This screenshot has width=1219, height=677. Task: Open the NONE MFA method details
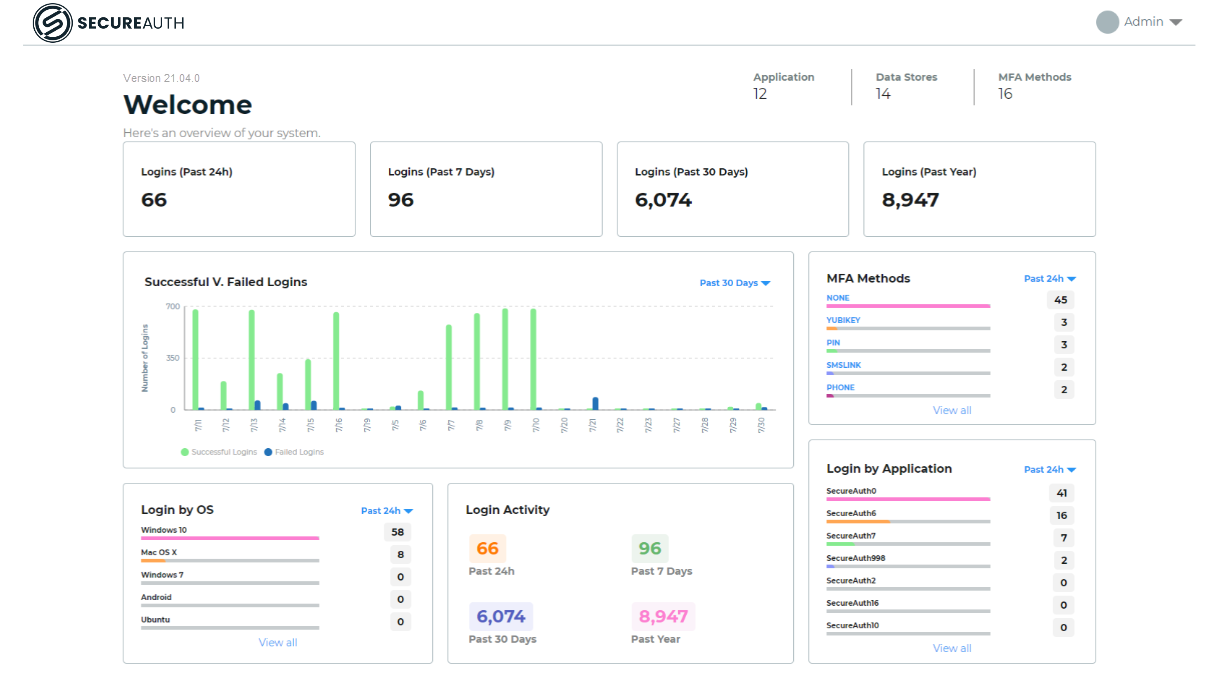(837, 298)
